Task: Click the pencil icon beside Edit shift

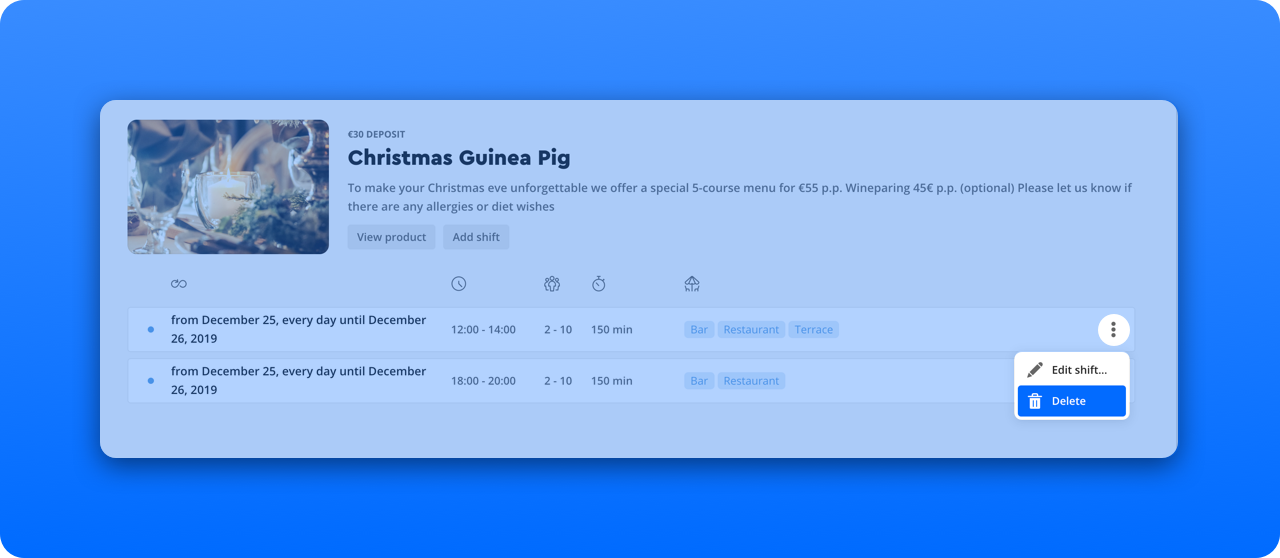Action: (x=1035, y=370)
